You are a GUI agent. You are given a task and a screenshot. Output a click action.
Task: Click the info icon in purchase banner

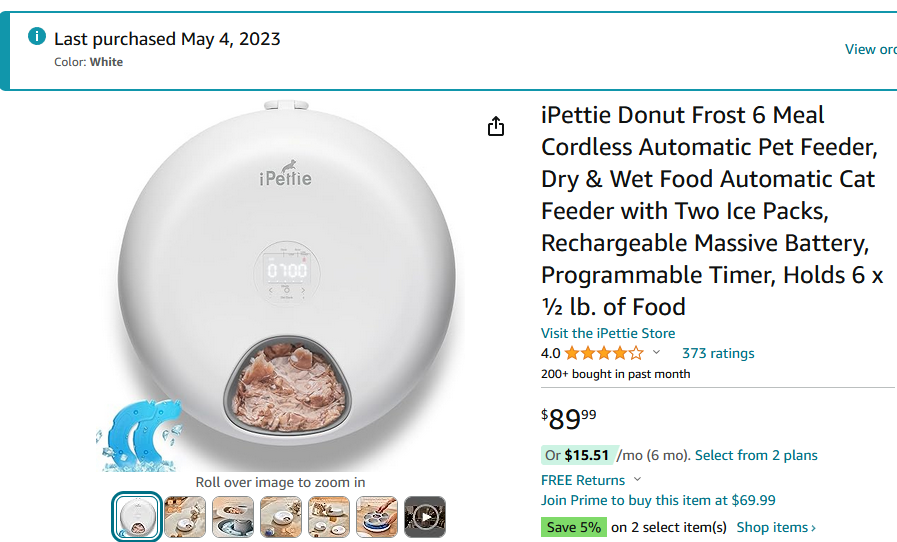click(38, 37)
